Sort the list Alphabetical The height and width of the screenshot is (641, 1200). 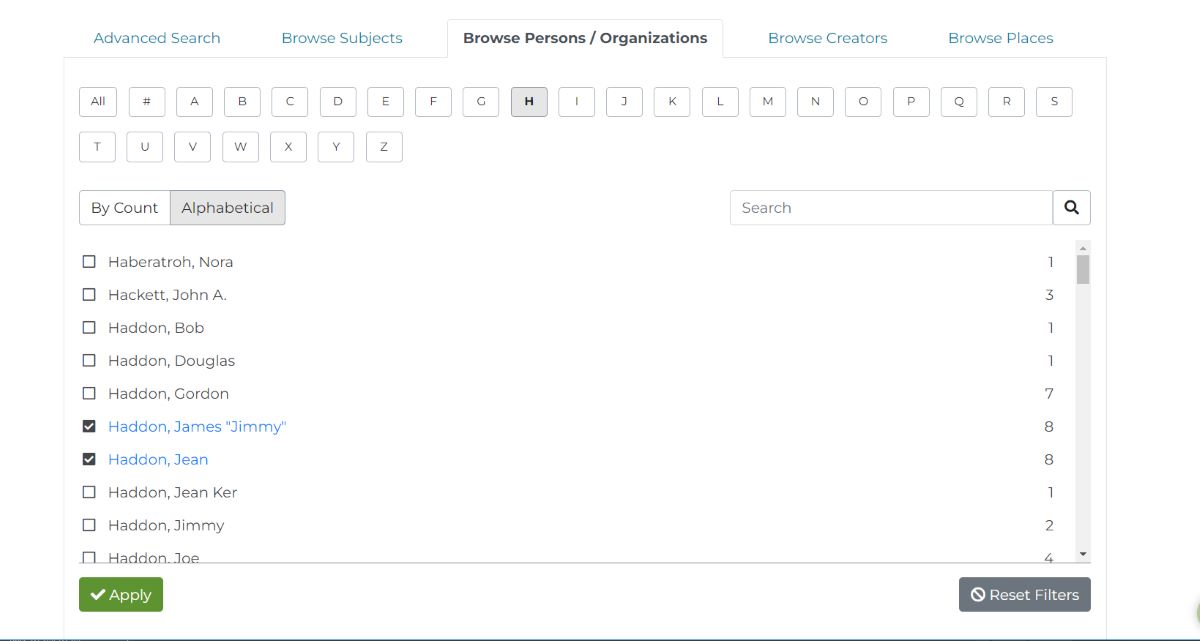(228, 208)
